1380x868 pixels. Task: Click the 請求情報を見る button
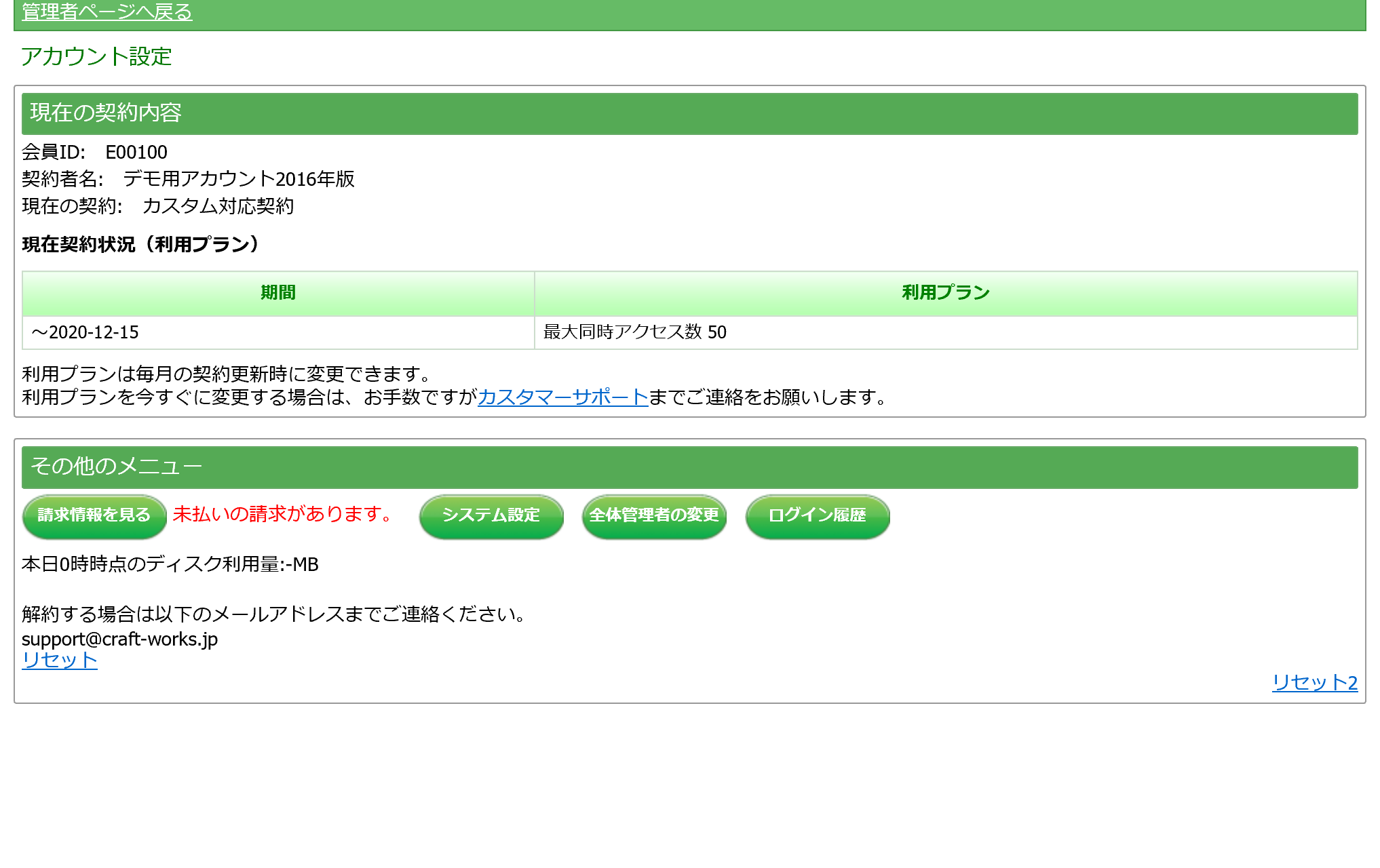coord(94,515)
